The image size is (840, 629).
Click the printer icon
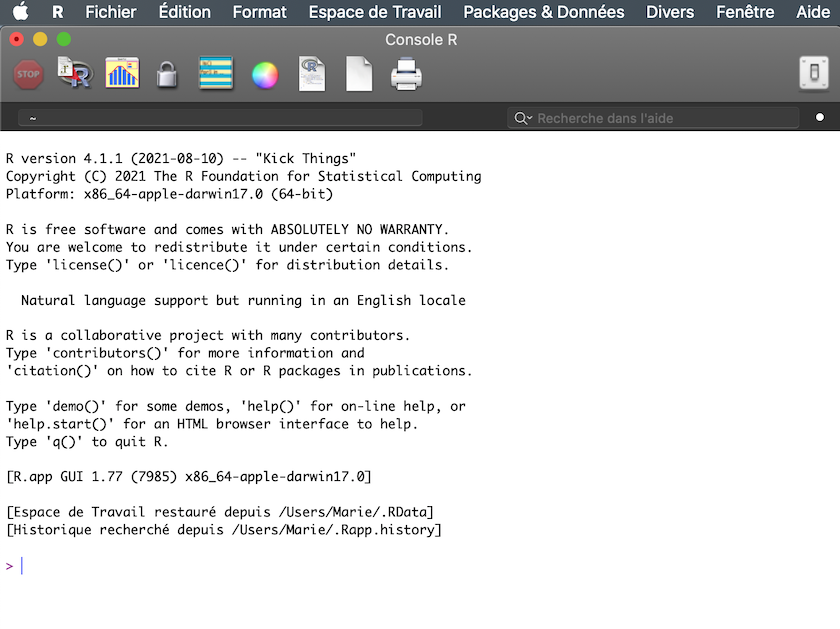(x=406, y=74)
